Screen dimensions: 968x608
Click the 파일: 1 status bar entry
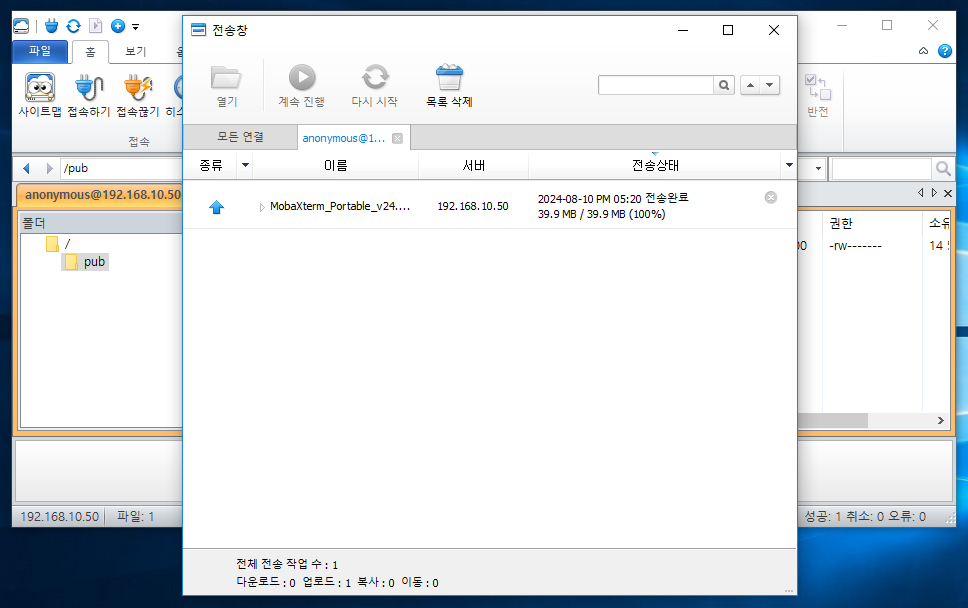point(136,517)
